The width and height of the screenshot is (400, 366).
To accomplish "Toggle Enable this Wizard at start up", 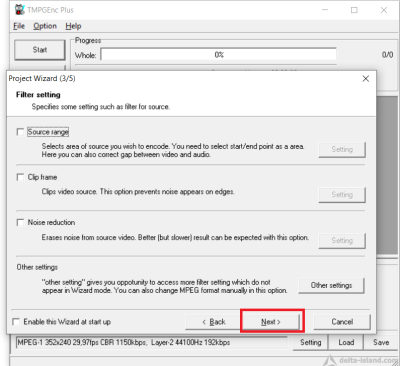I will 16,322.
